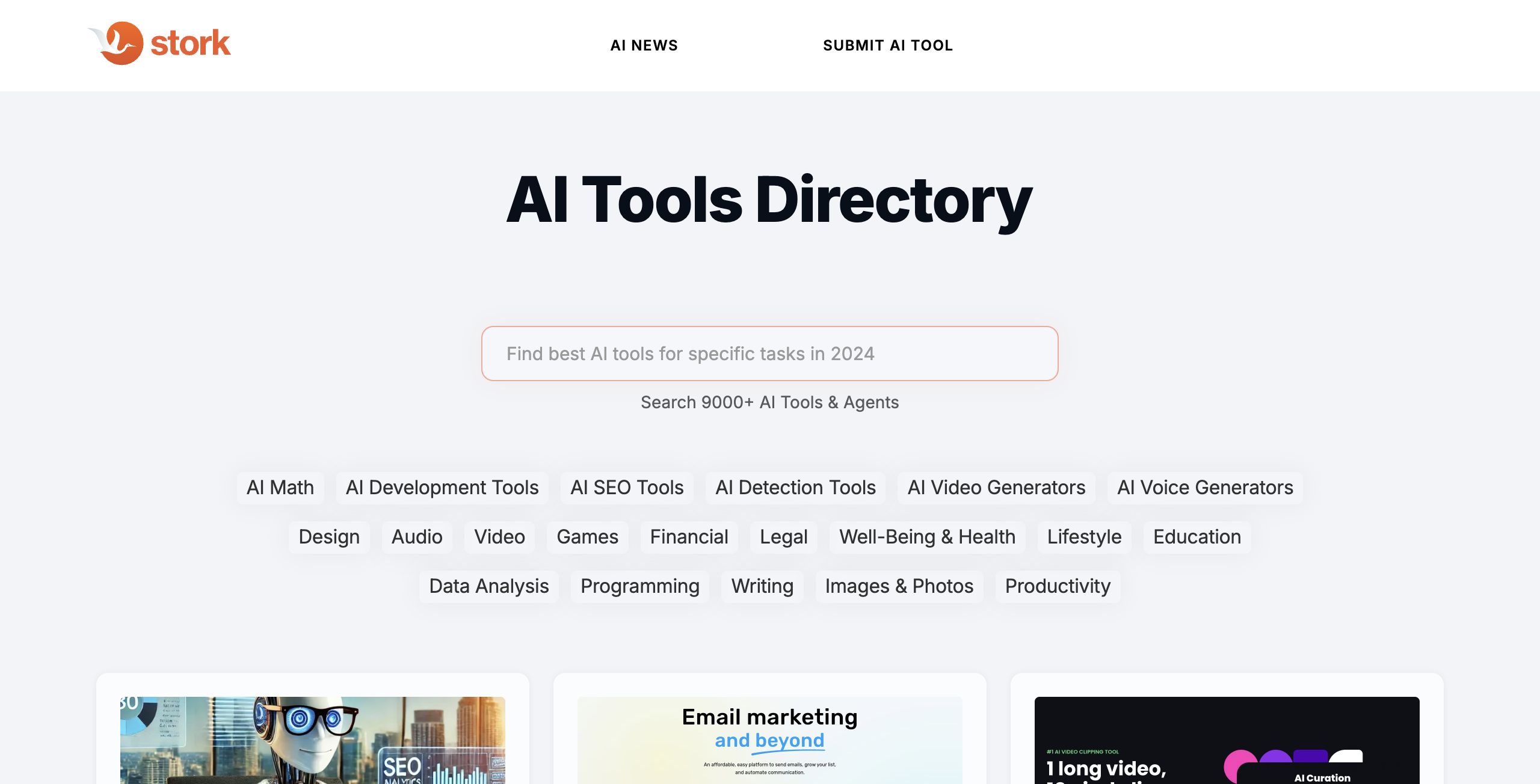
Task: Select the AI Voice Generators category
Action: [x=1205, y=488]
